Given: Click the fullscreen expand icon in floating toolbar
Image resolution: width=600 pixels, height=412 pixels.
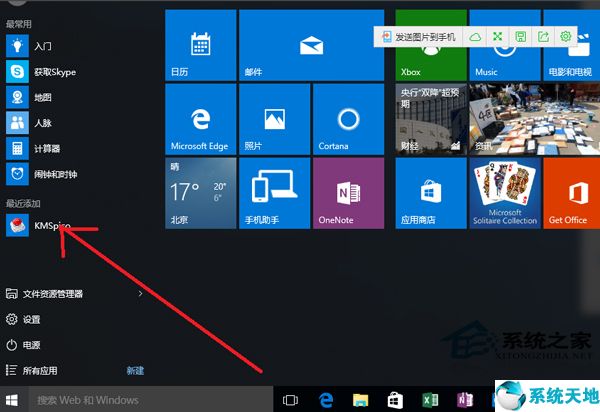Looking at the screenshot, I should tap(497, 37).
